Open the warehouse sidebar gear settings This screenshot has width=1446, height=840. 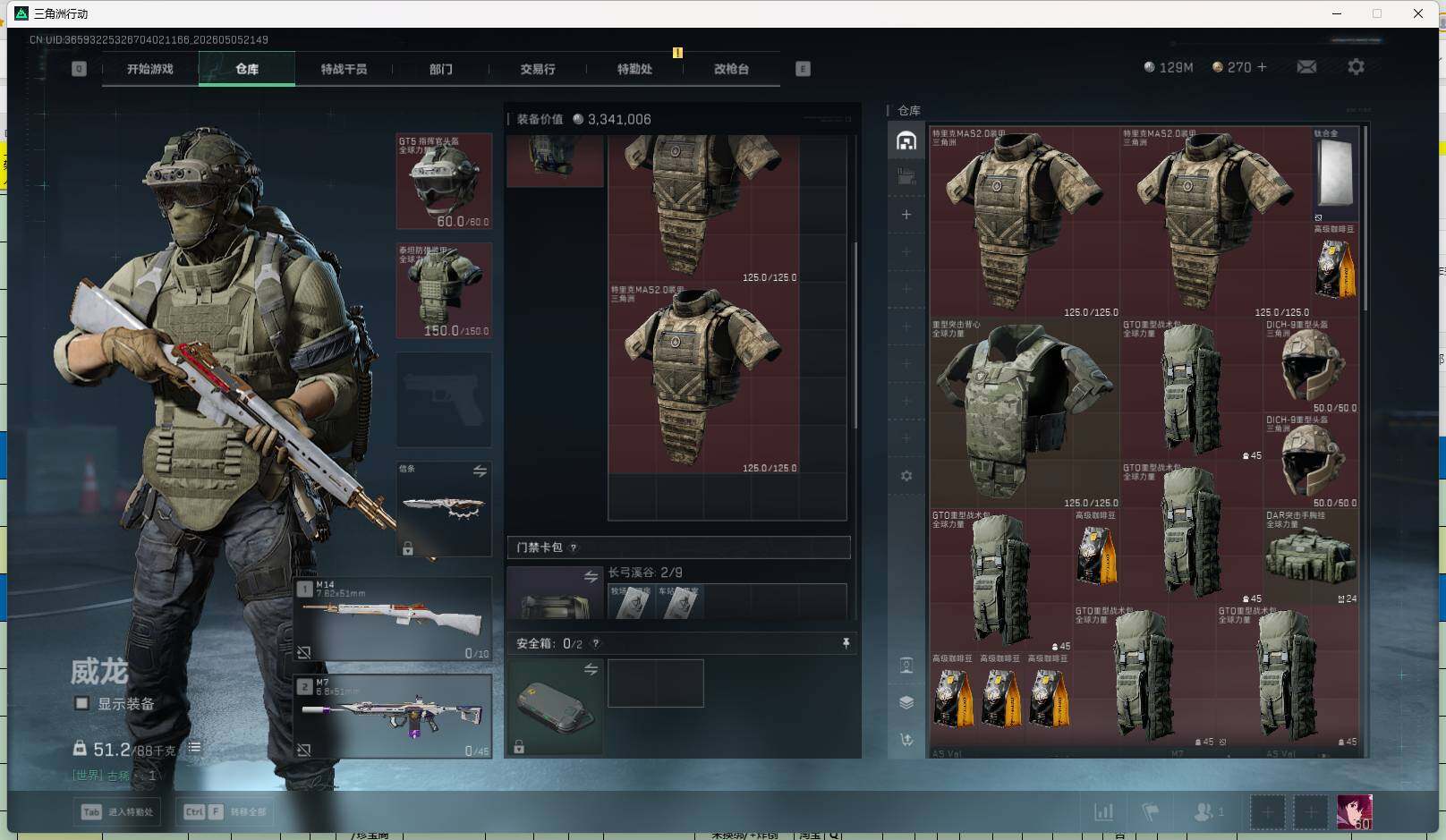[x=906, y=476]
